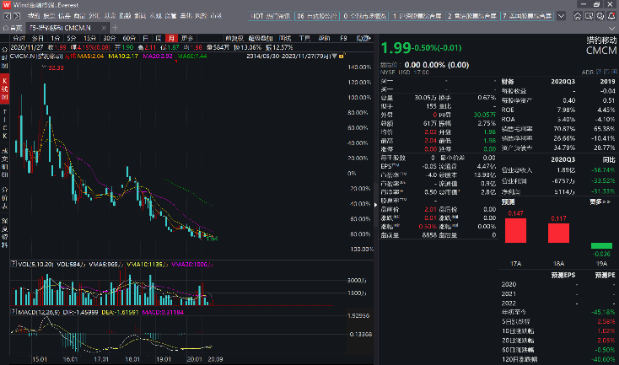Viewport: 619px width, 365px height.
Task: Click the red 17A EPS bar
Action: tap(516, 230)
